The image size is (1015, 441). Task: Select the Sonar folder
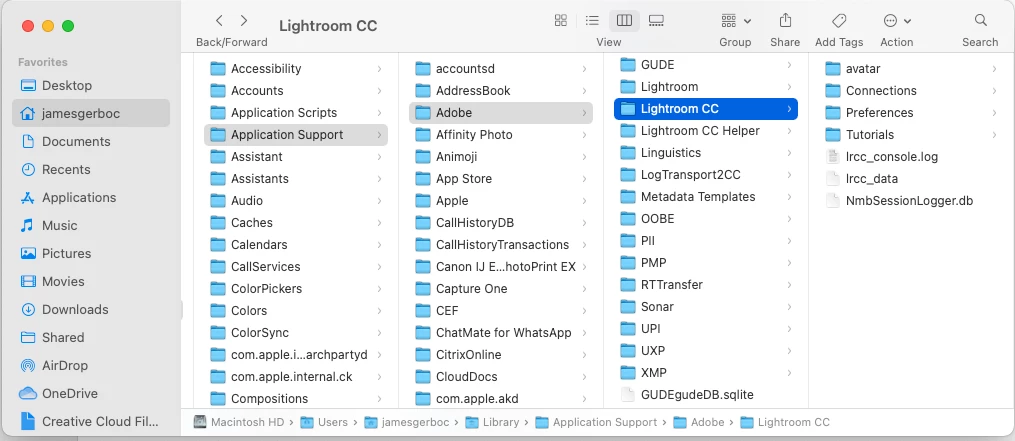[x=706, y=307]
